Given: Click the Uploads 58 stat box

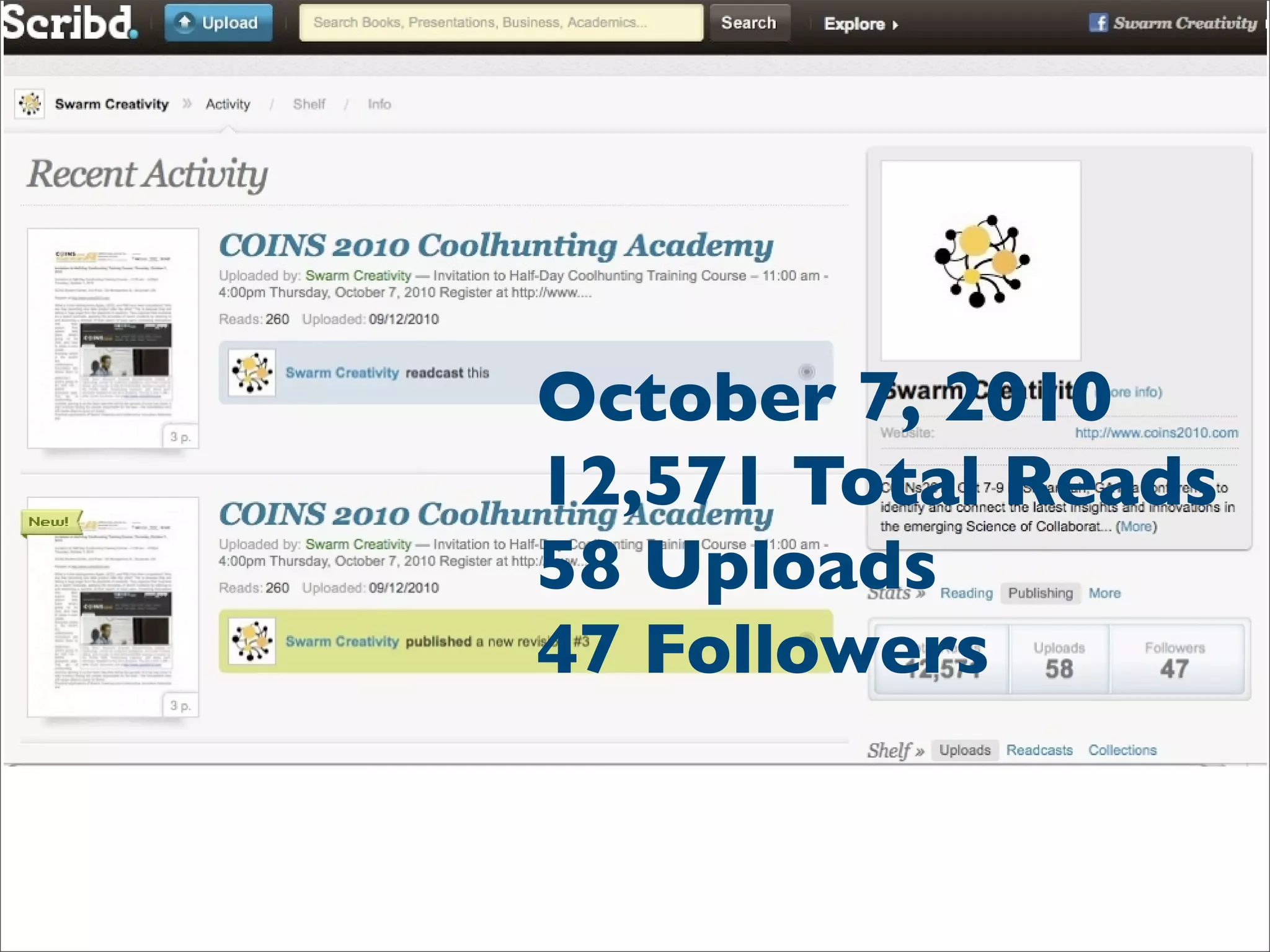Looking at the screenshot, I should pos(1059,659).
